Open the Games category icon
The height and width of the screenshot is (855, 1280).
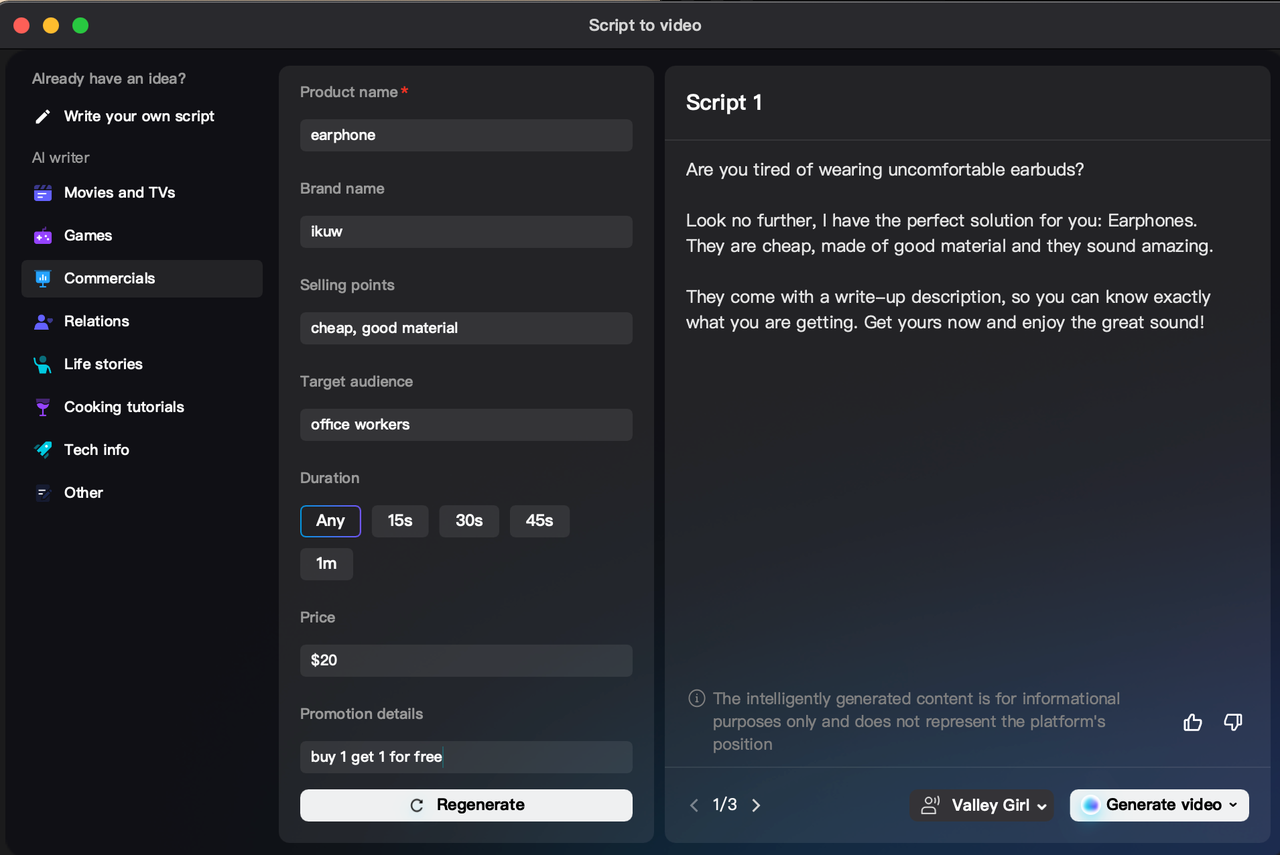click(43, 235)
